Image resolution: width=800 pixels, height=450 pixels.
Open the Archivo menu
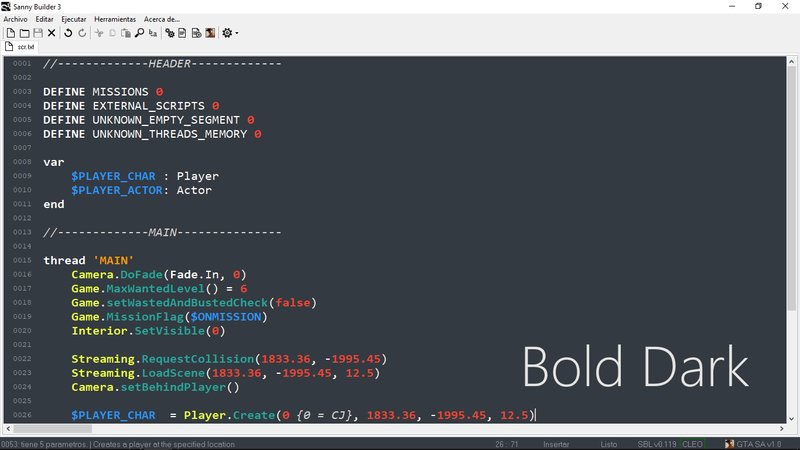pos(16,19)
